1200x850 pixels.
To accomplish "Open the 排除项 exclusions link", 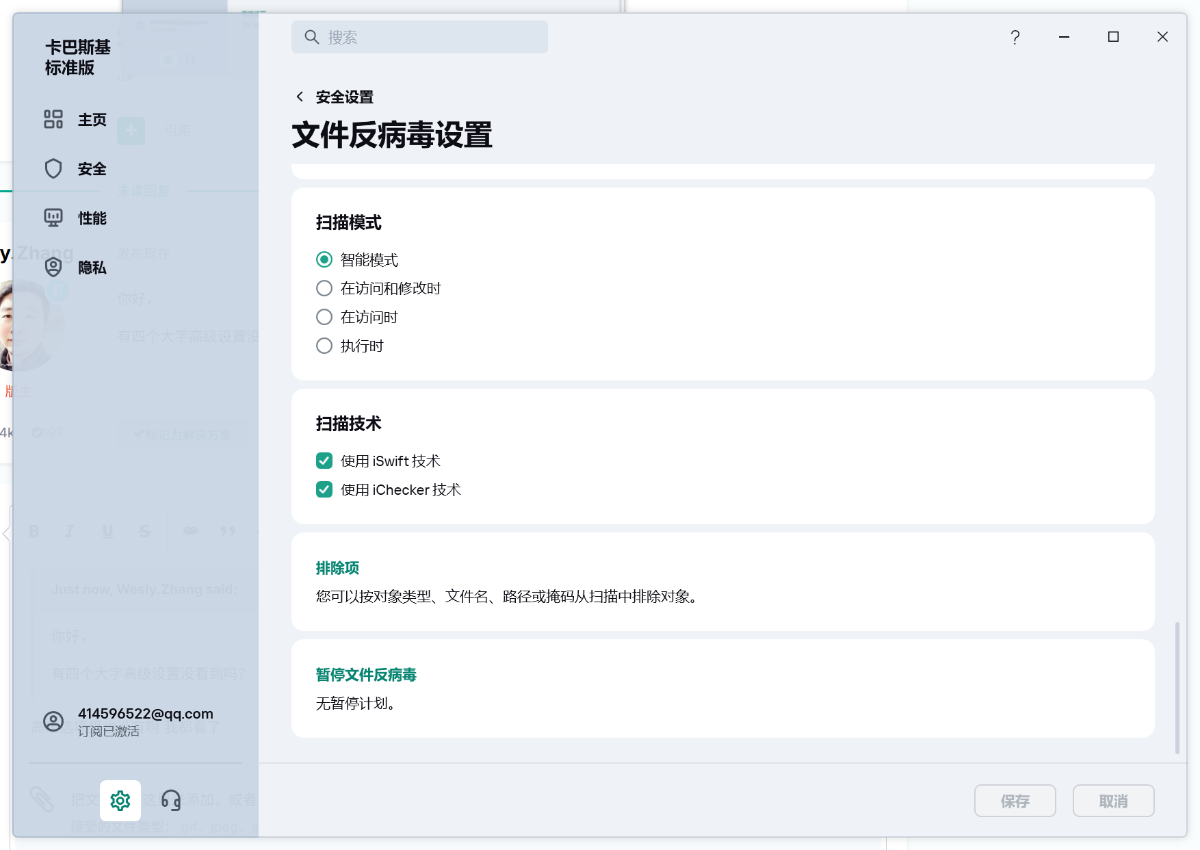I will point(337,568).
